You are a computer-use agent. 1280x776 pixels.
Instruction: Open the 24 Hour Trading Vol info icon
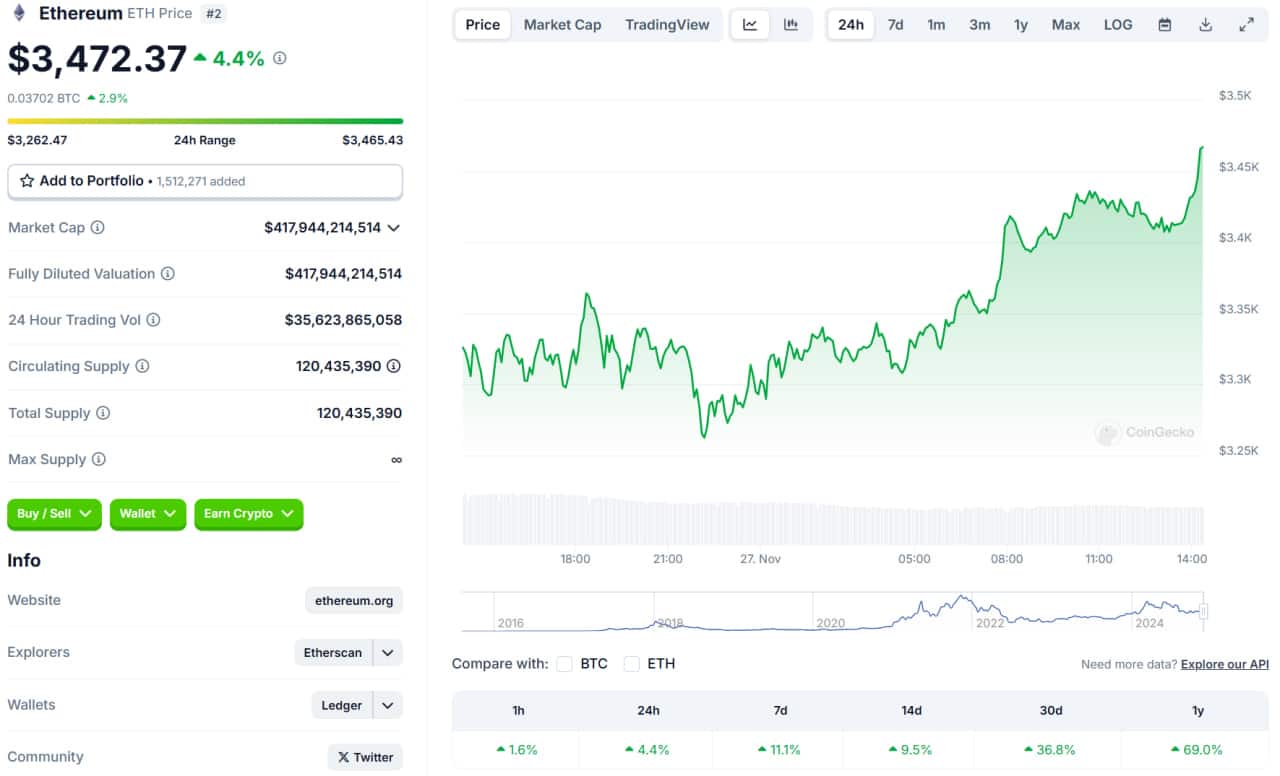(153, 320)
